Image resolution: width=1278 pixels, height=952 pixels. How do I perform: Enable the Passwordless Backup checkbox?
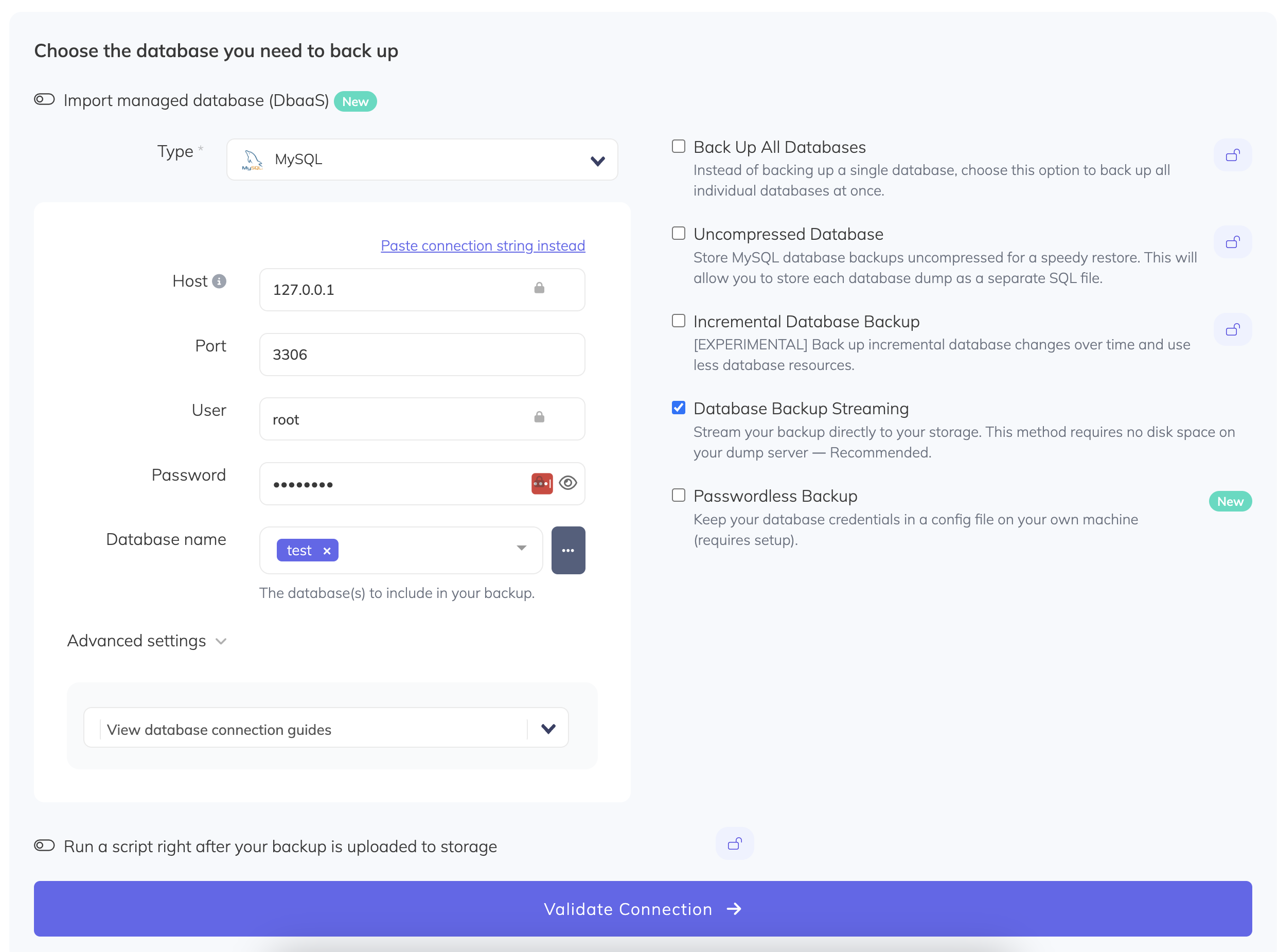(678, 496)
